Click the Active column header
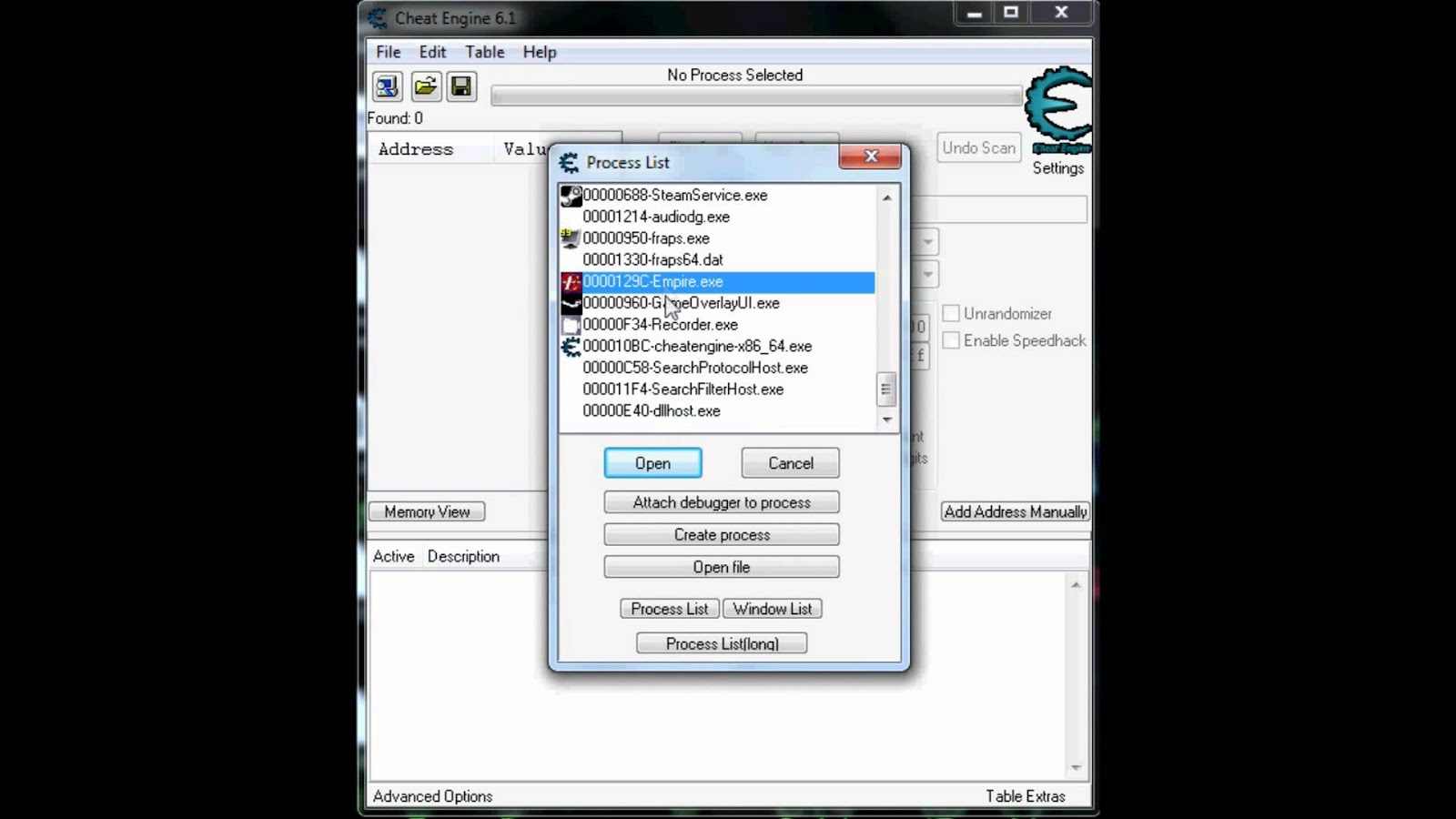1456x819 pixels. coord(393,556)
